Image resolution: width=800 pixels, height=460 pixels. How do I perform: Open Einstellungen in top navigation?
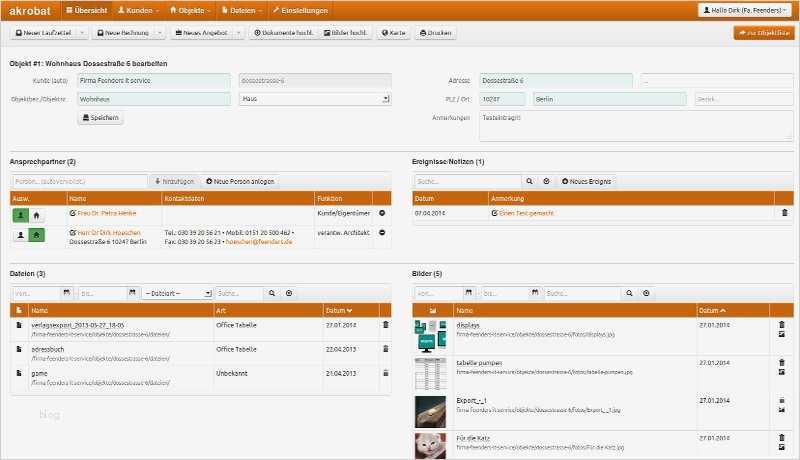[x=300, y=10]
